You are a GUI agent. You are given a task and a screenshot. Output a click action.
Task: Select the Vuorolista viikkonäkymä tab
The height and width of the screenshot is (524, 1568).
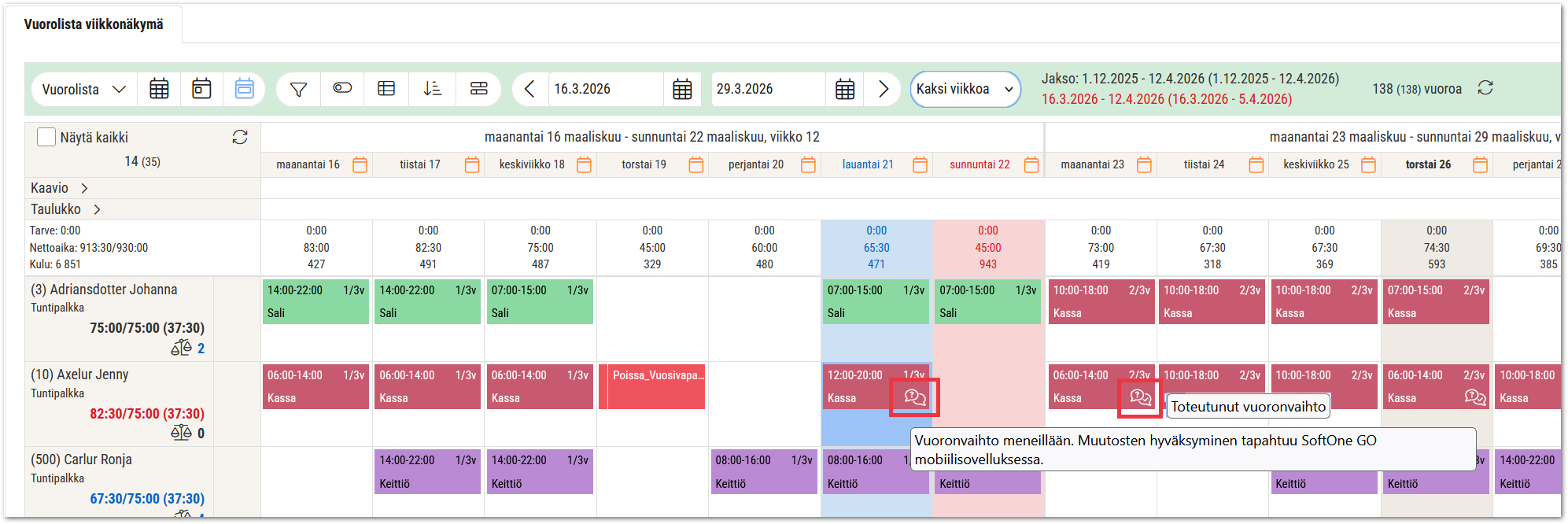coord(94,24)
